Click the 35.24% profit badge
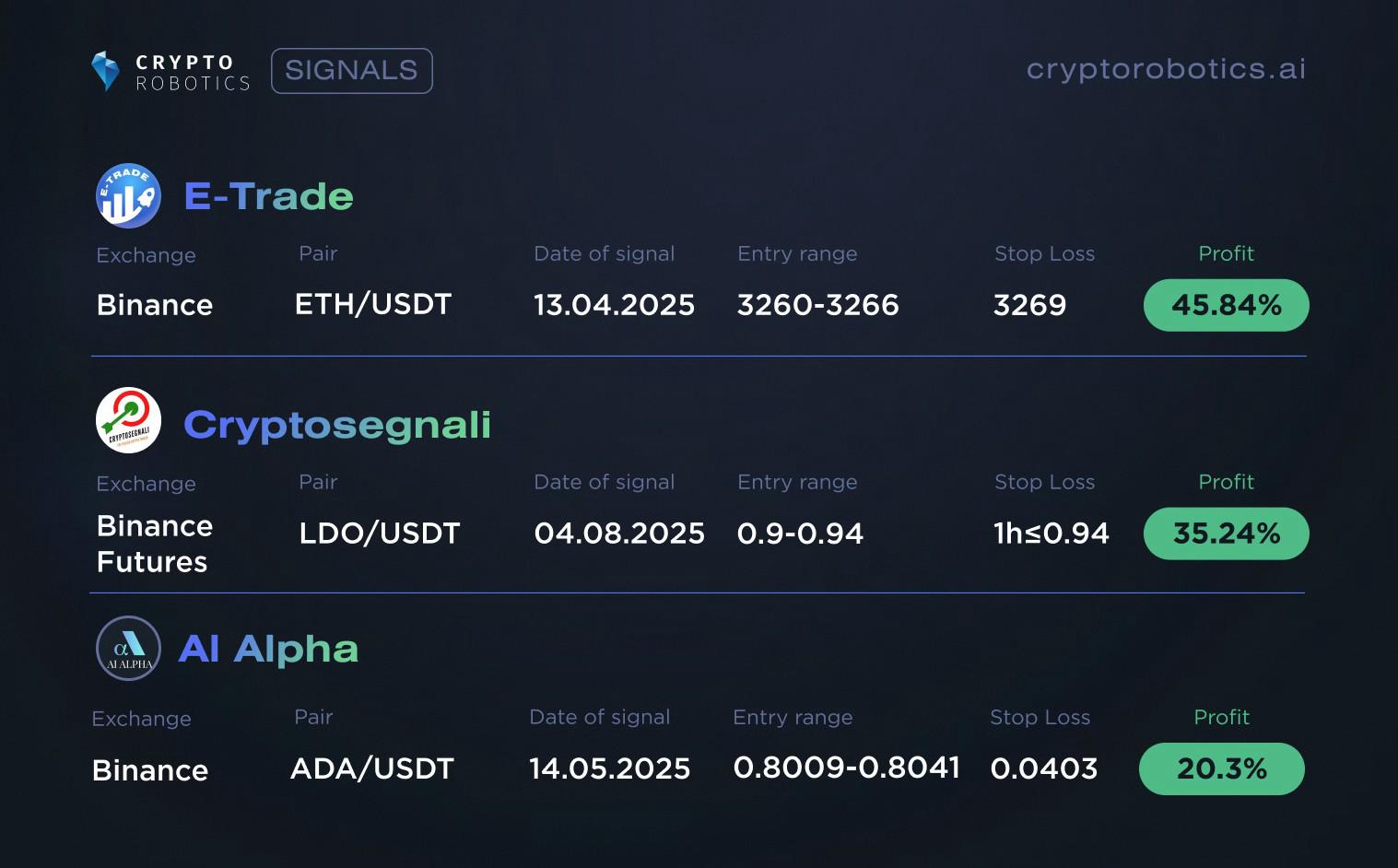The height and width of the screenshot is (868, 1398). click(x=1227, y=534)
